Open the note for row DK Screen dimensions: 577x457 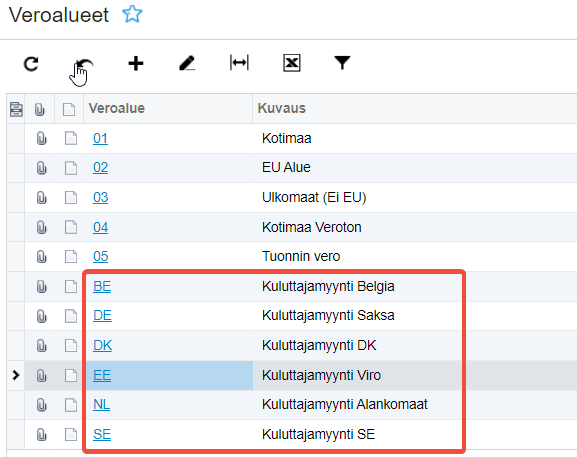[71, 346]
